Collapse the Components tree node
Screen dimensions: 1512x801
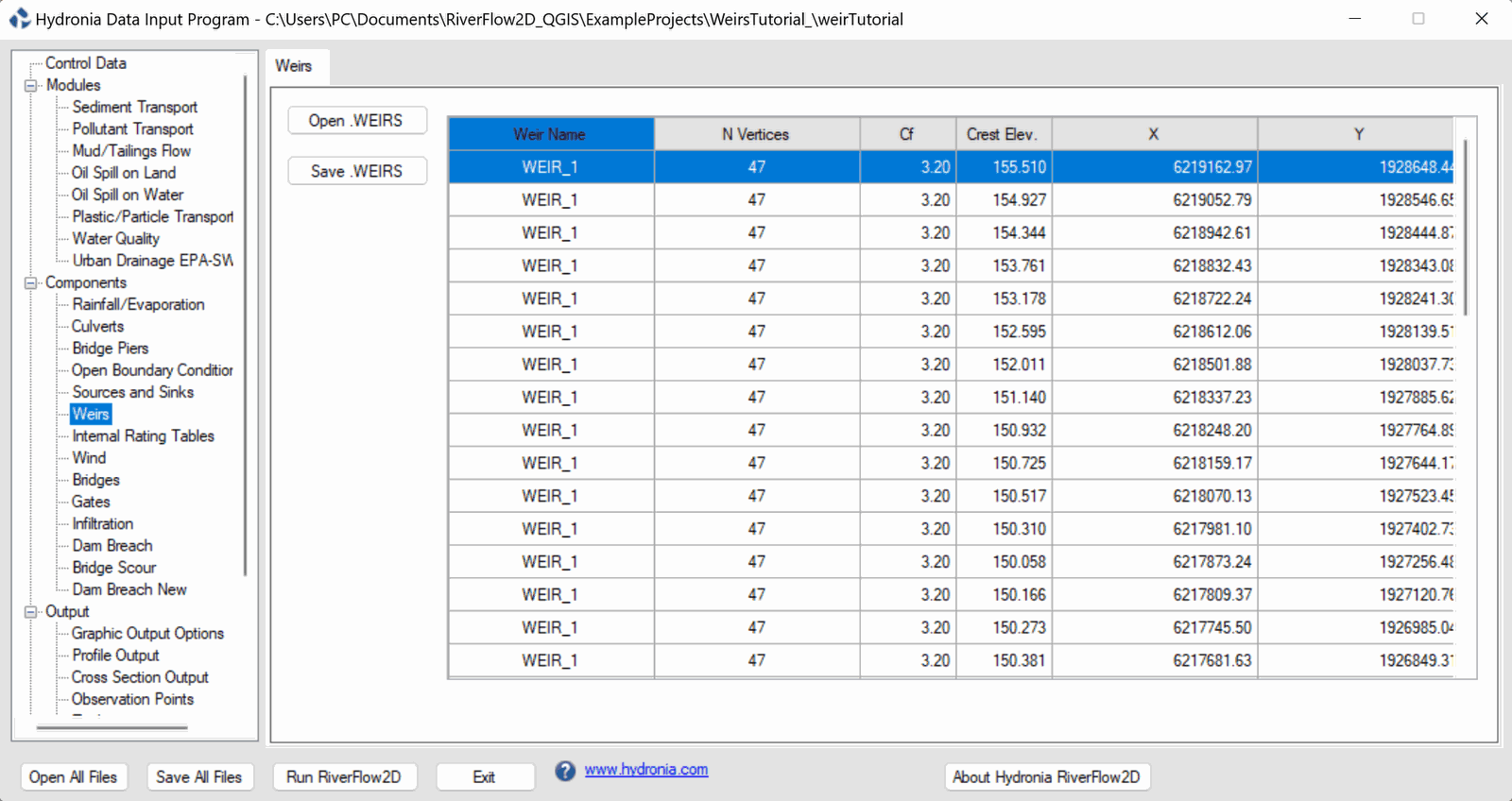pyautogui.click(x=31, y=282)
